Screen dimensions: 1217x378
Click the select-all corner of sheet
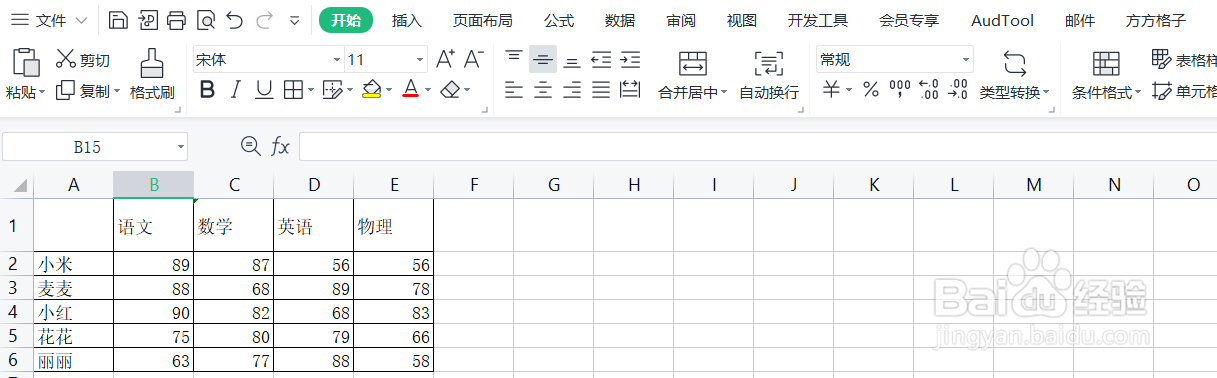point(17,185)
